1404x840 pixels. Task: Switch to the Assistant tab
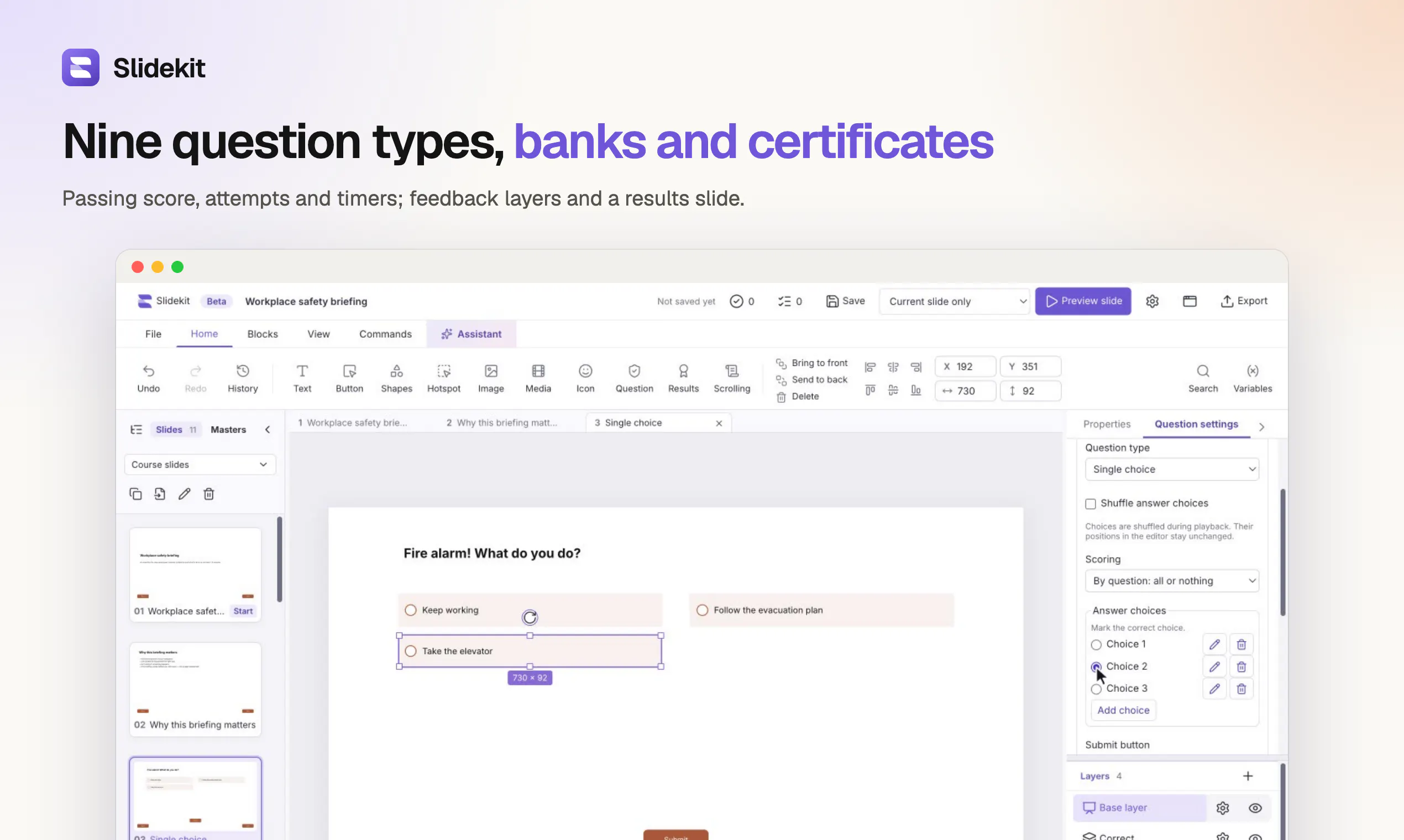471,334
